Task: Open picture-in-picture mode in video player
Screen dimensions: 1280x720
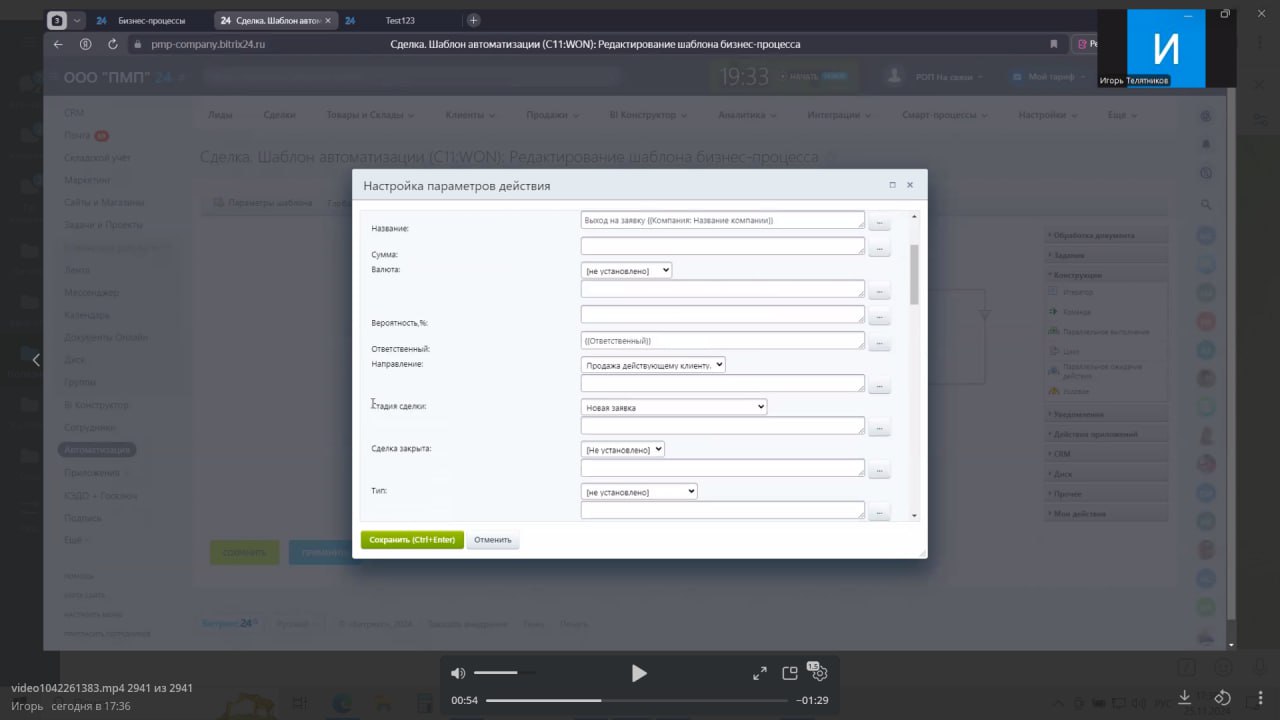Action: point(790,673)
